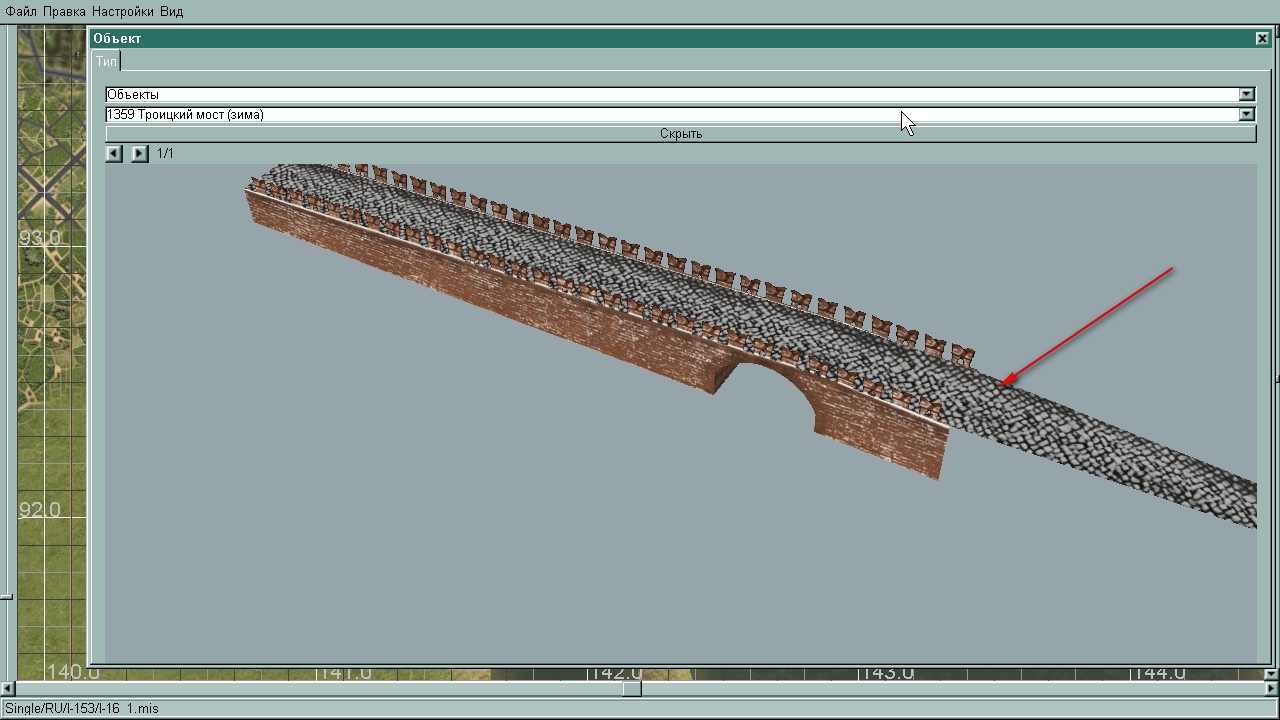This screenshot has width=1280, height=720.
Task: Switch to the Тип tab
Action: (x=106, y=61)
